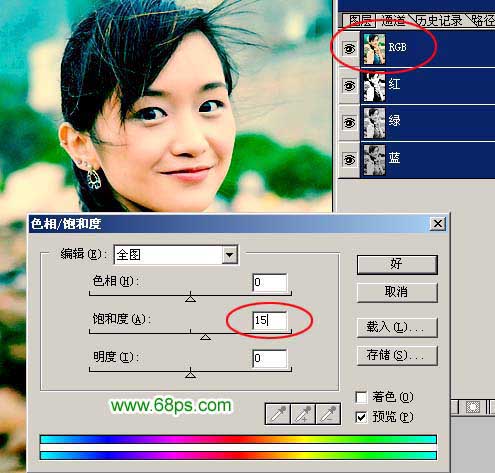Hide the 绿 (Green) channel eye
Viewport: 495px width, 473px height.
349,123
